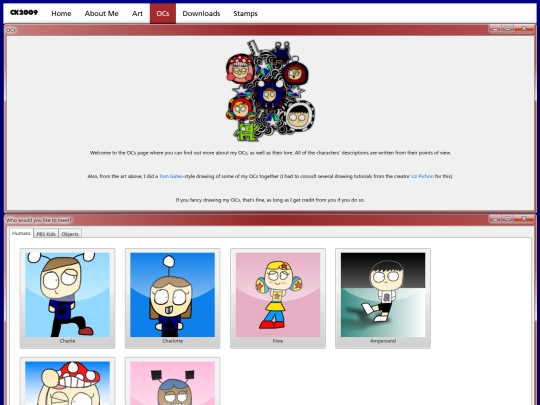The width and height of the screenshot is (540, 405).
Task: Close the 'Who would you like to meet?' window
Action: point(524,219)
